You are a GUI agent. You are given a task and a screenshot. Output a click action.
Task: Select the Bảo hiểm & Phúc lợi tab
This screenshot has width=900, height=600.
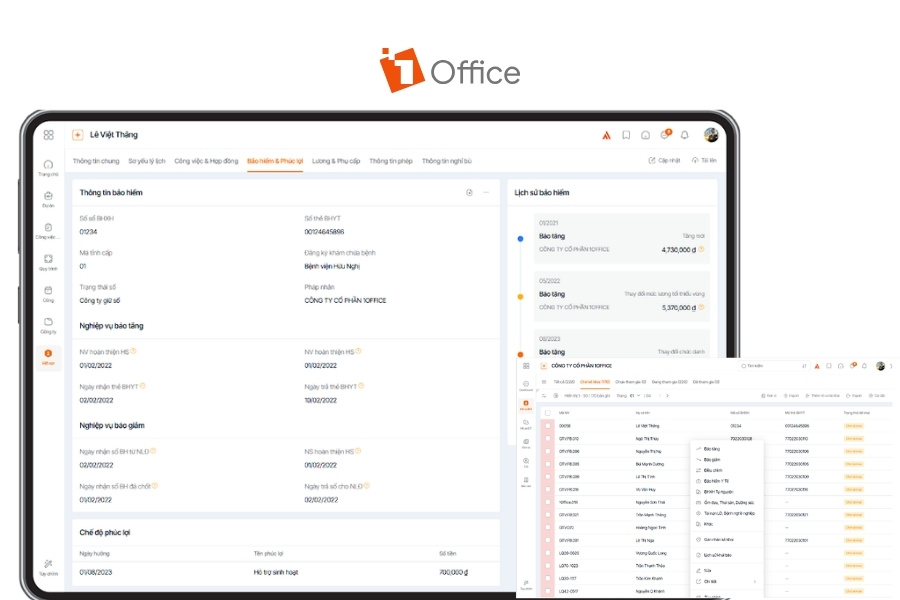[x=275, y=161]
